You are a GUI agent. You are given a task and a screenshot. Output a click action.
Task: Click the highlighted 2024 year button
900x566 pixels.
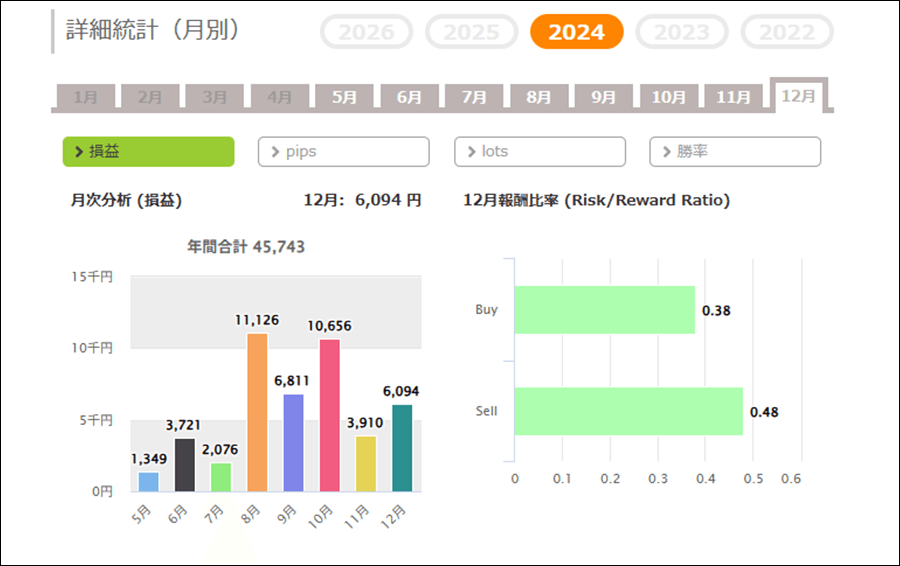click(x=576, y=32)
